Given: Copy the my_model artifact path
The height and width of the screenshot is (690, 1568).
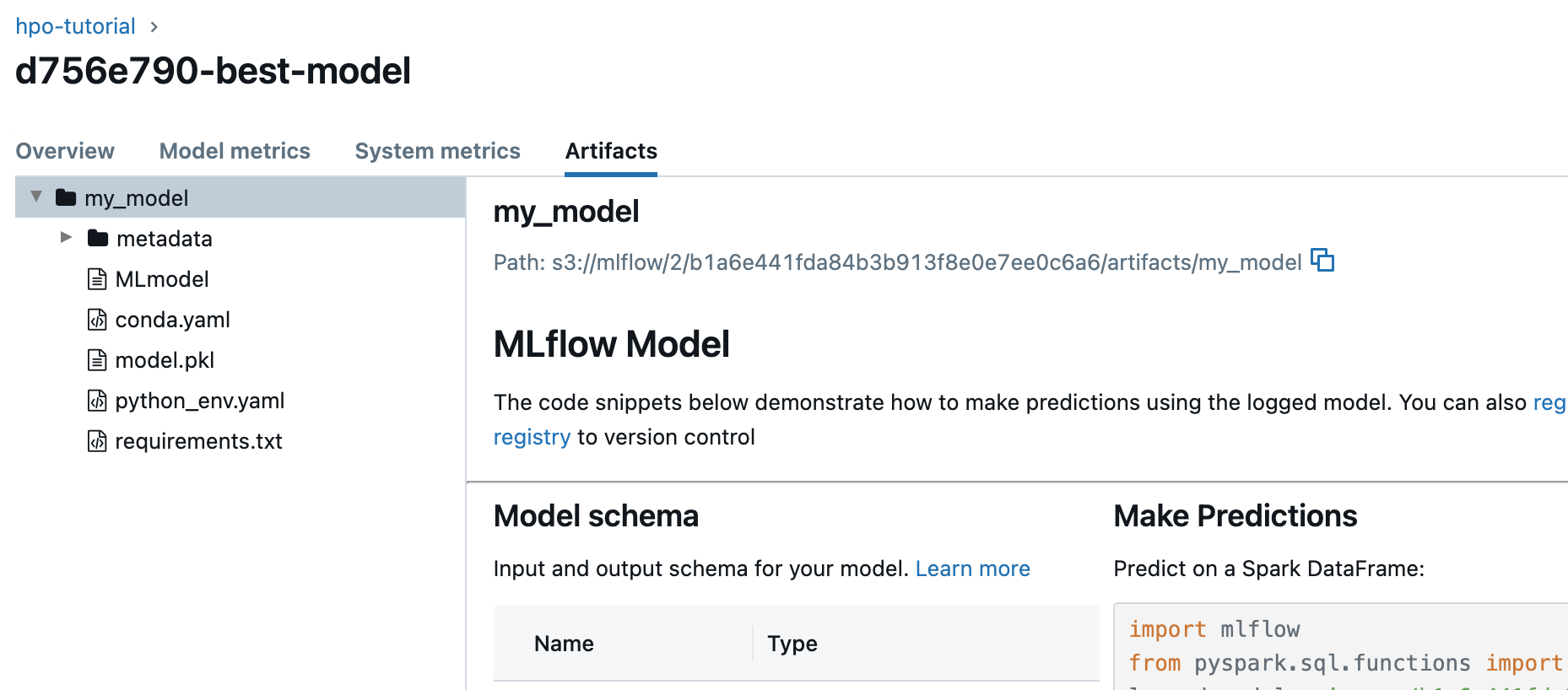Looking at the screenshot, I should click(x=1322, y=261).
